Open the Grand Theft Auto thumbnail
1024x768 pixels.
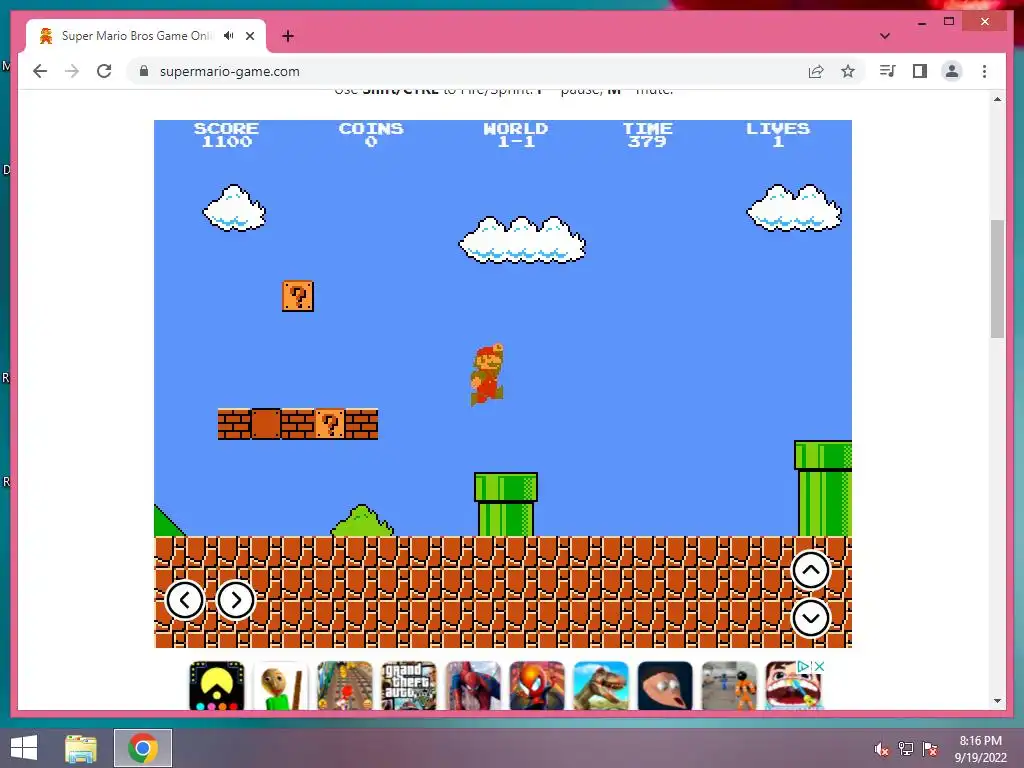(409, 686)
